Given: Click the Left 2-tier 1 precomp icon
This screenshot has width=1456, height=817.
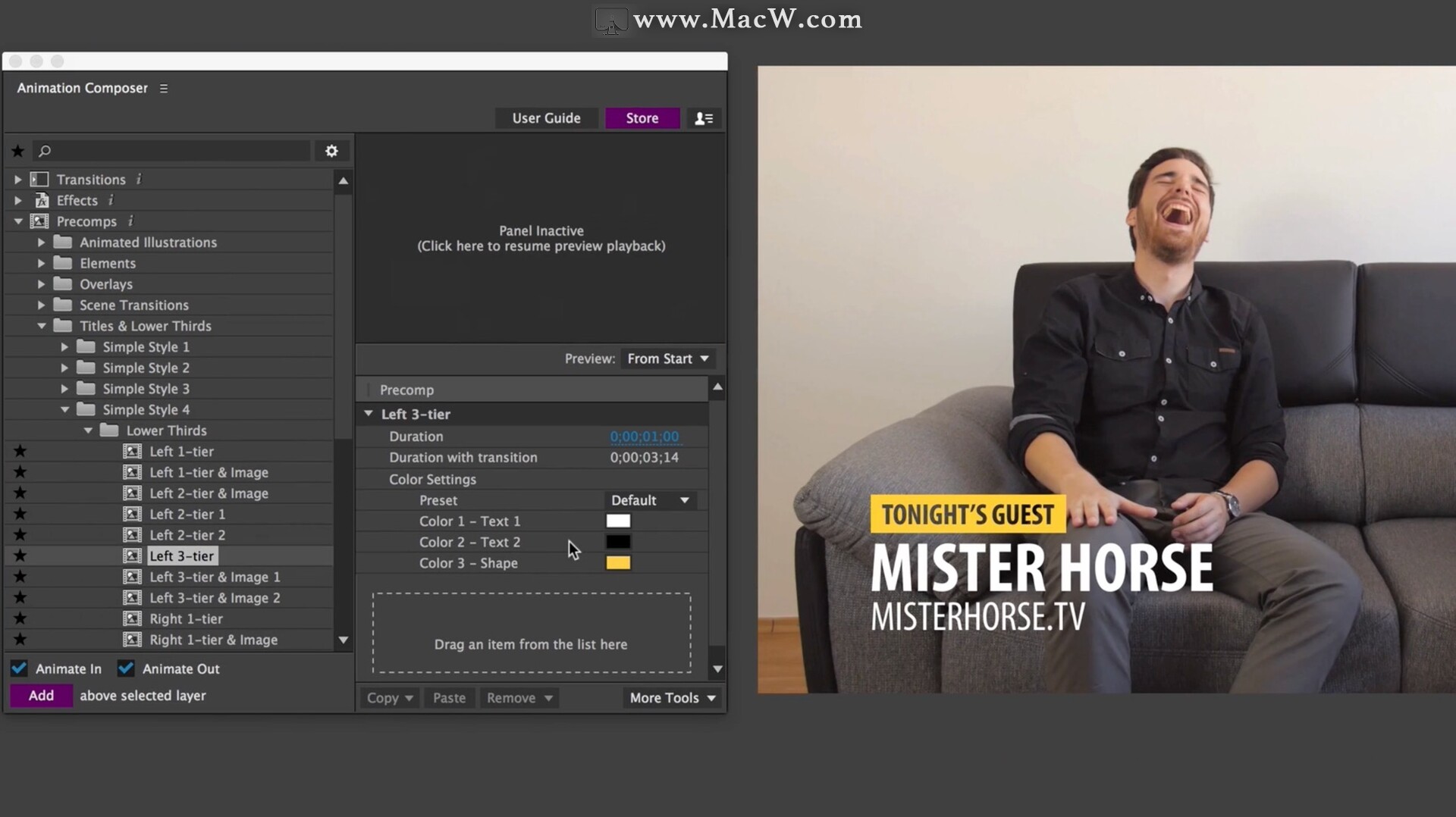Looking at the screenshot, I should (x=132, y=515).
